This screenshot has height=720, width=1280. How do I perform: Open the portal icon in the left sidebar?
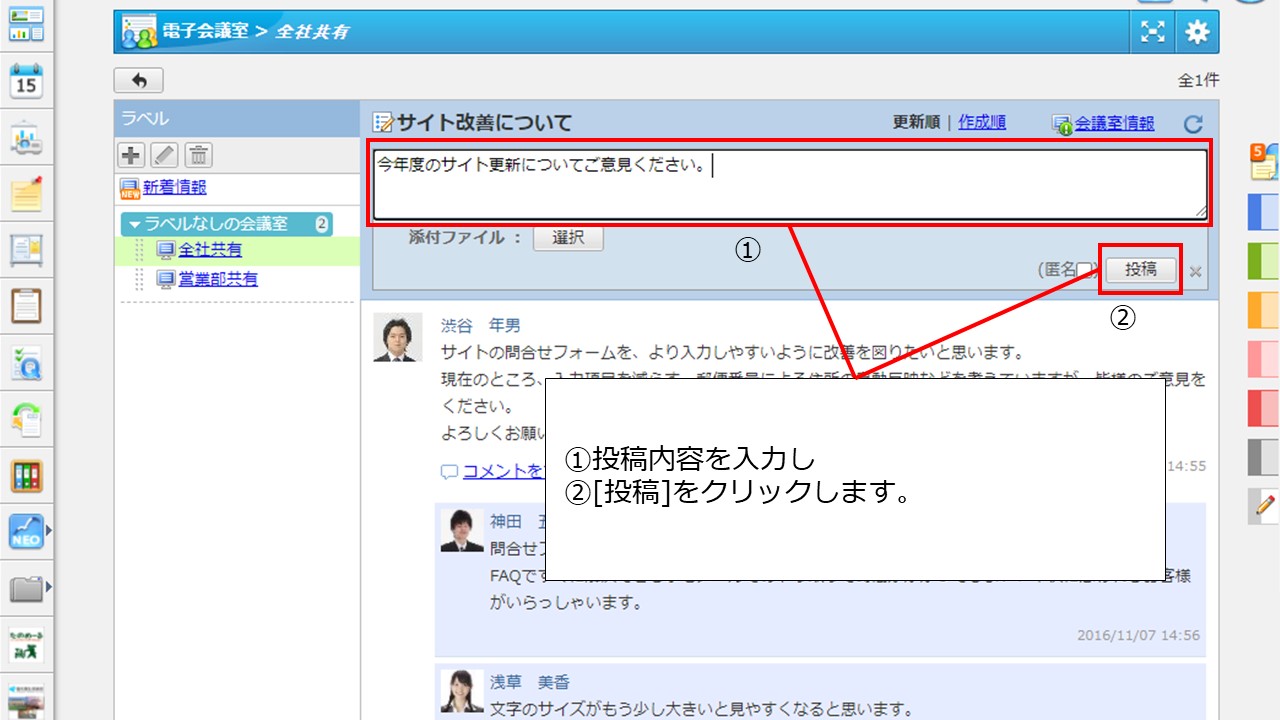coord(27,23)
